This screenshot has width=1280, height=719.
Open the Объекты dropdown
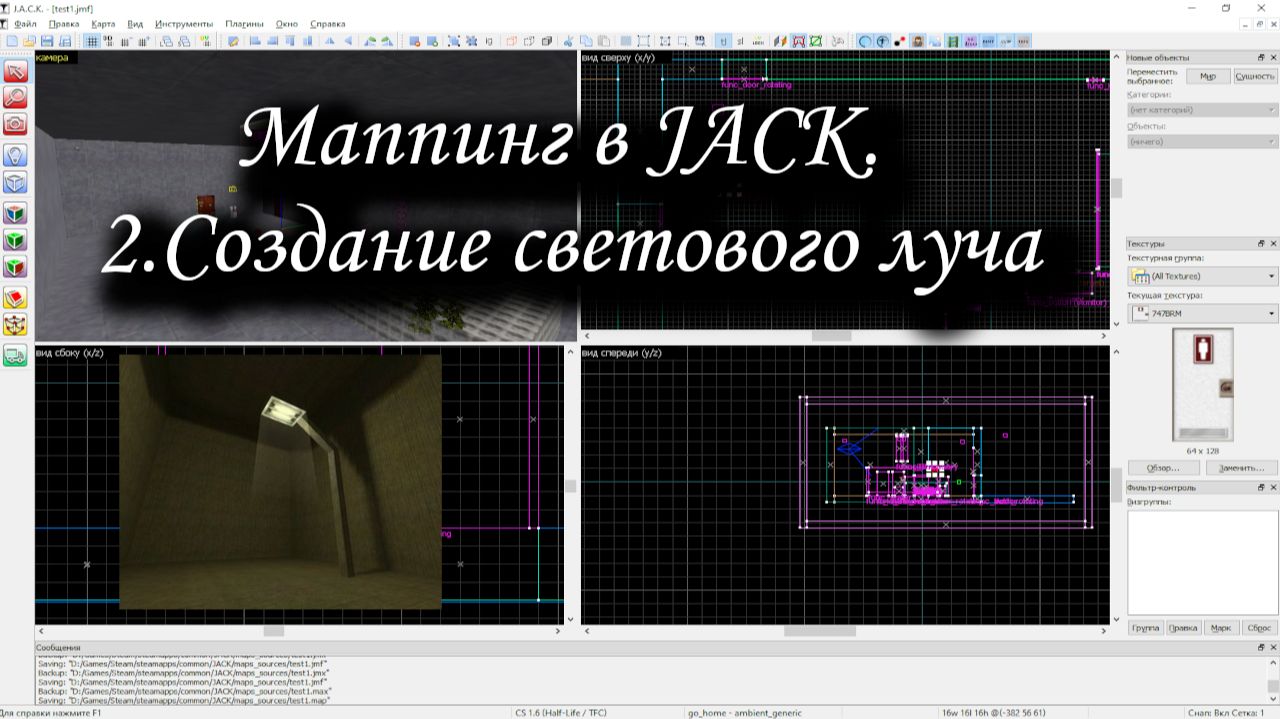click(x=1202, y=142)
